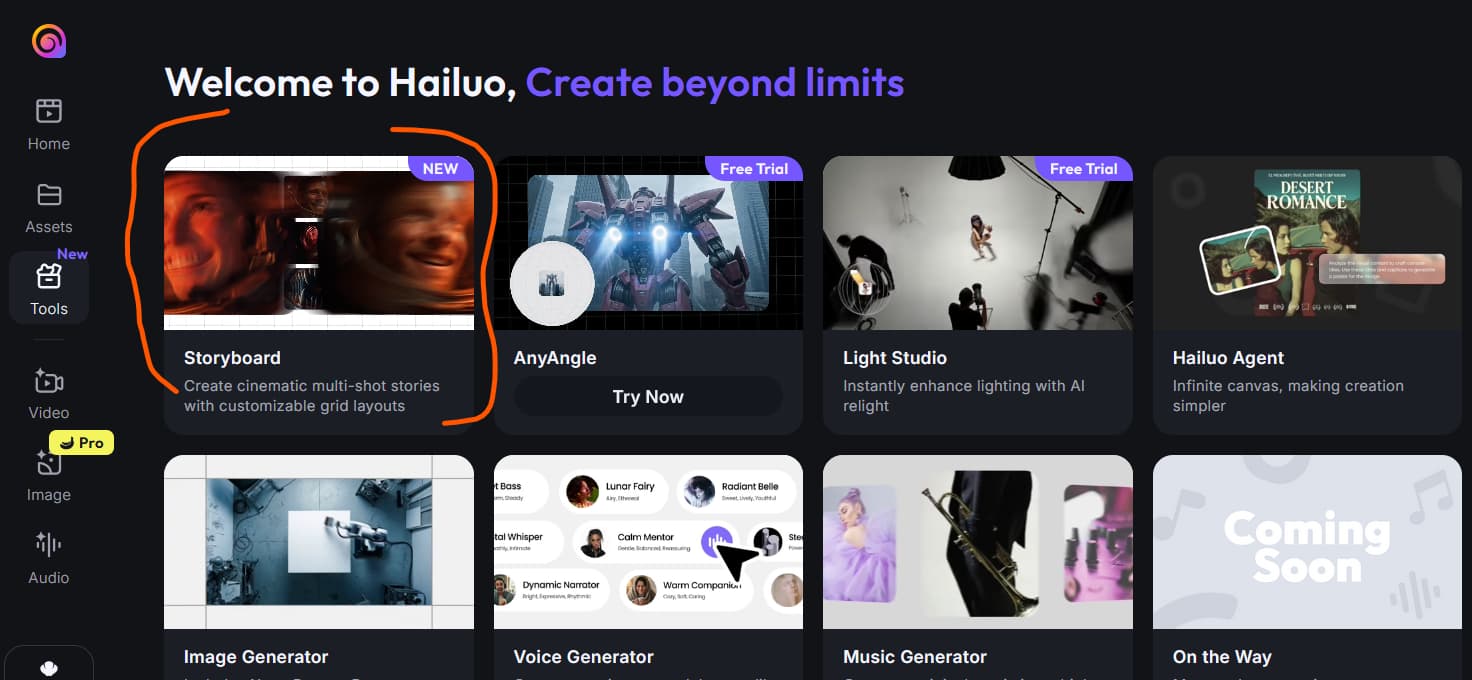Open the Storyboard tool card thumbnail
The image size is (1472, 680).
coord(318,243)
